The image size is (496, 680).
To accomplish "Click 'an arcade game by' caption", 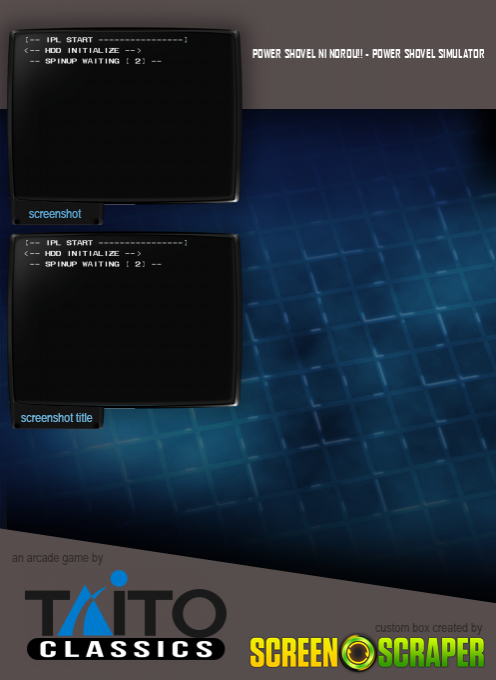I will (57, 558).
